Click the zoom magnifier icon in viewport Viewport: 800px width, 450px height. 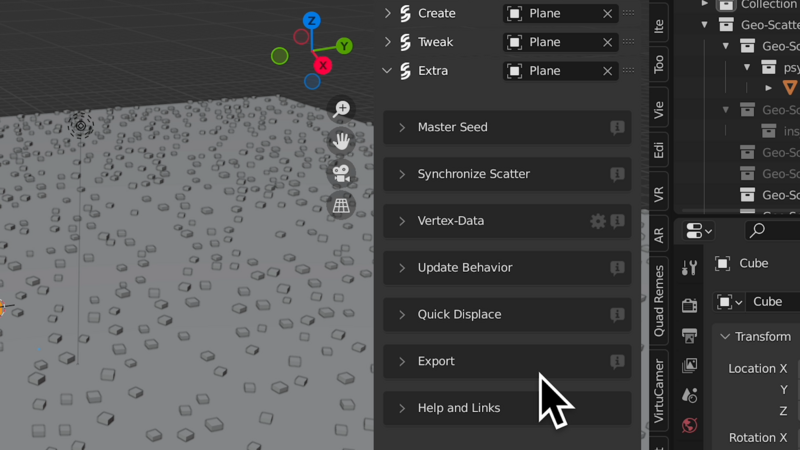(341, 109)
